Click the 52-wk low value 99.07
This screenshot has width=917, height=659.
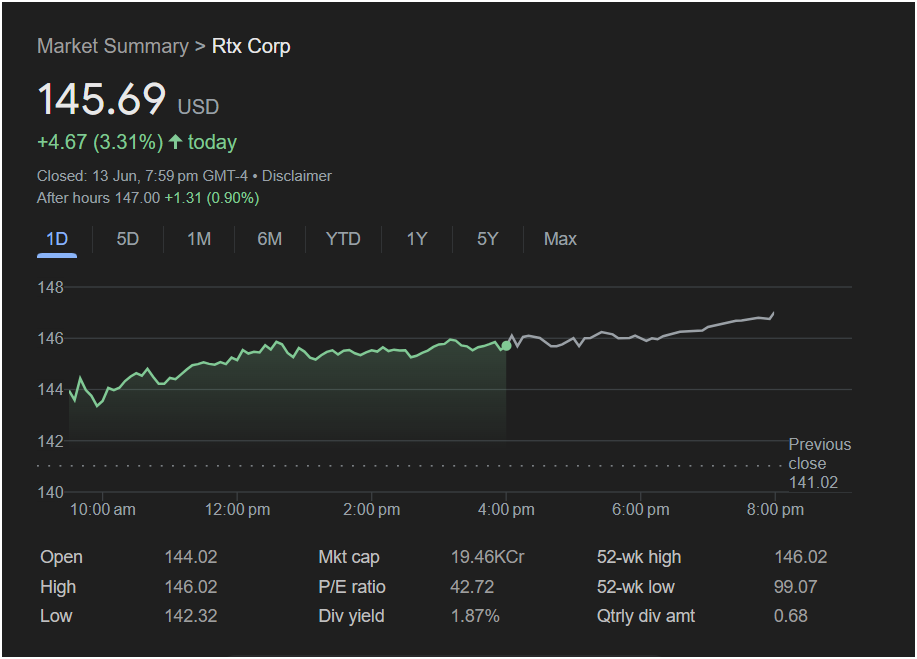click(x=795, y=586)
